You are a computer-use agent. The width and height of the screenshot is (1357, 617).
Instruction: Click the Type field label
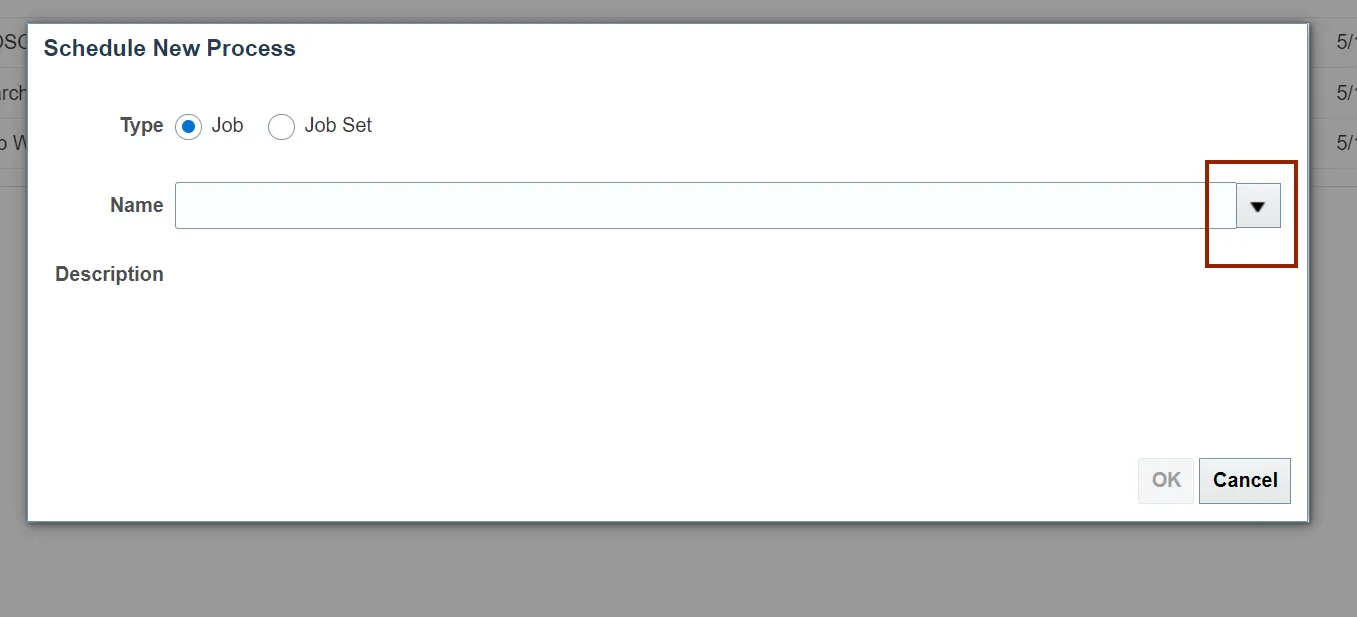142,126
